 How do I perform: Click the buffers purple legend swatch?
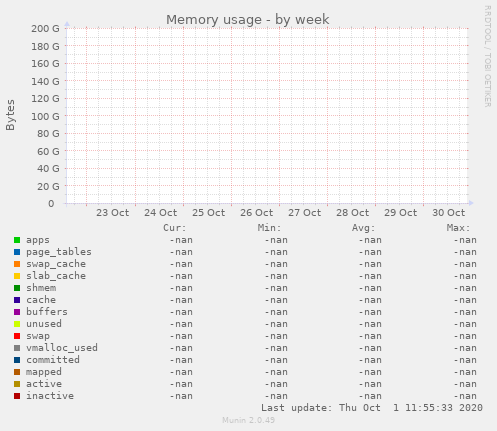(17, 312)
